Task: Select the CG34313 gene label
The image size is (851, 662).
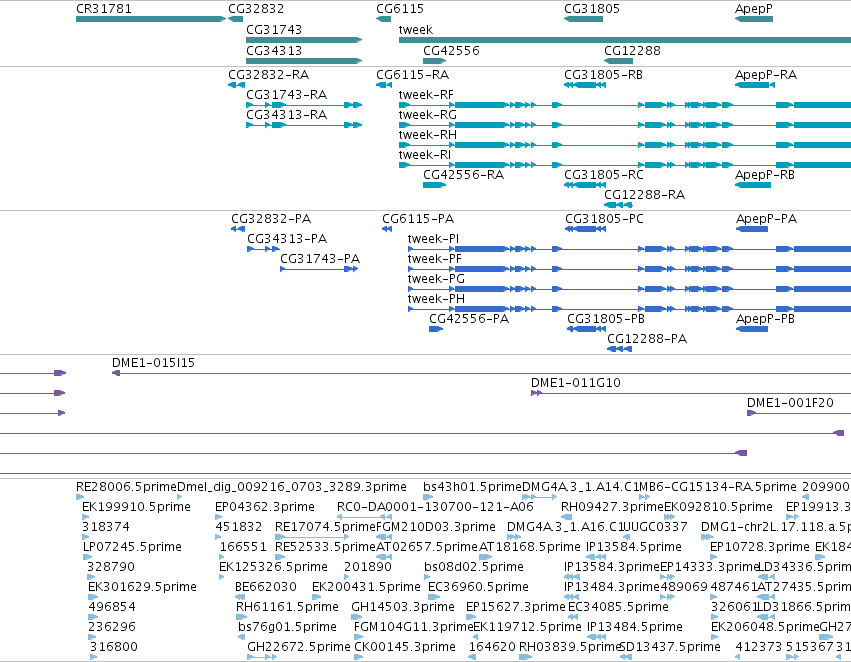Action: click(x=274, y=50)
